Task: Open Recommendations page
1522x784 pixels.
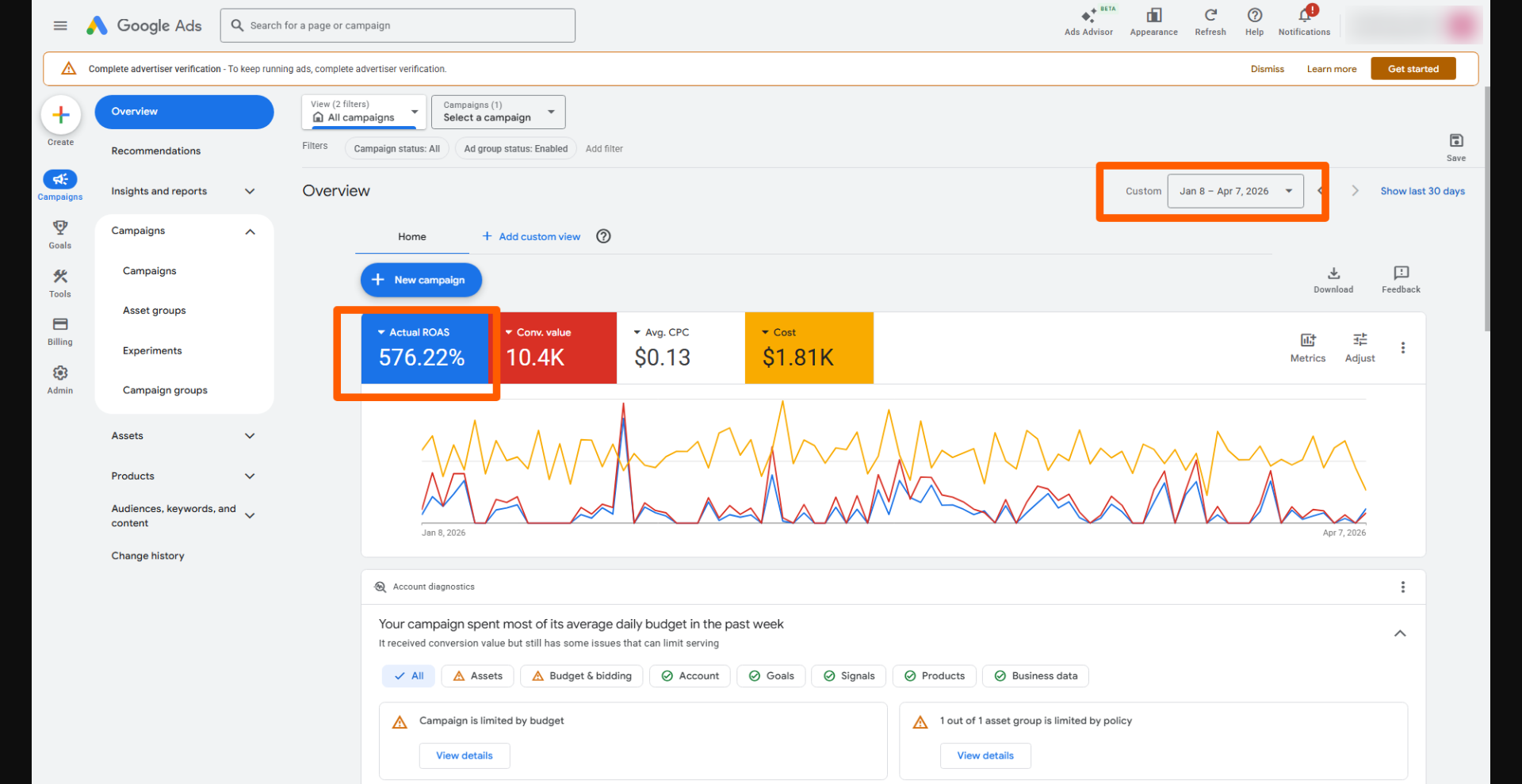Action: [156, 151]
